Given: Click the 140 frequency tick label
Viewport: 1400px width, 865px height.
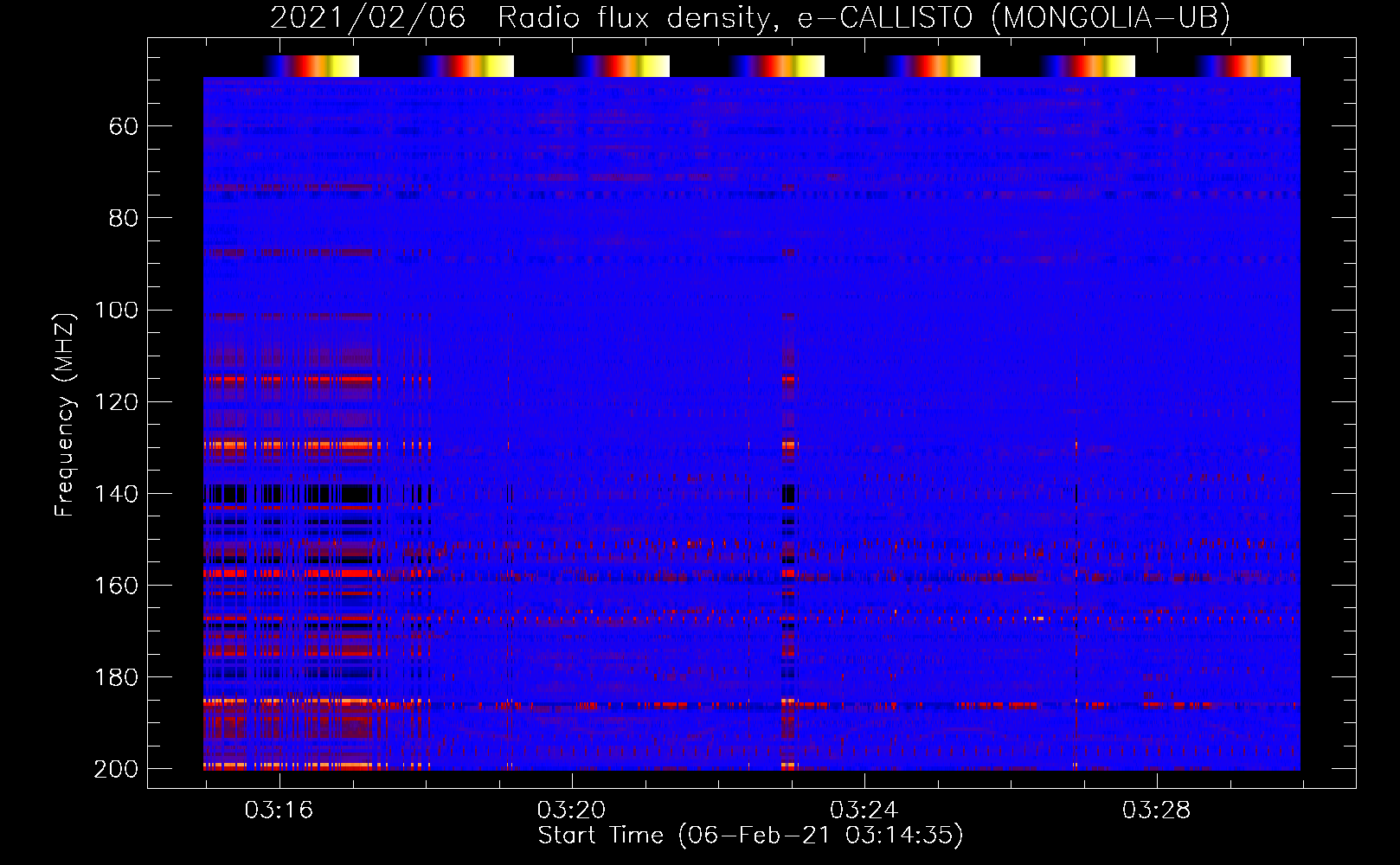Looking at the screenshot, I should coord(116,494).
